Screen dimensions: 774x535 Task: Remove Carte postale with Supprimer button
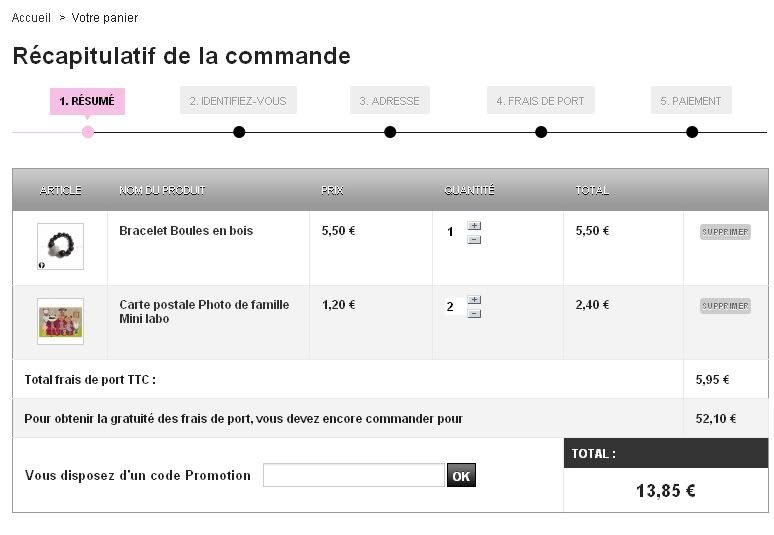725,306
